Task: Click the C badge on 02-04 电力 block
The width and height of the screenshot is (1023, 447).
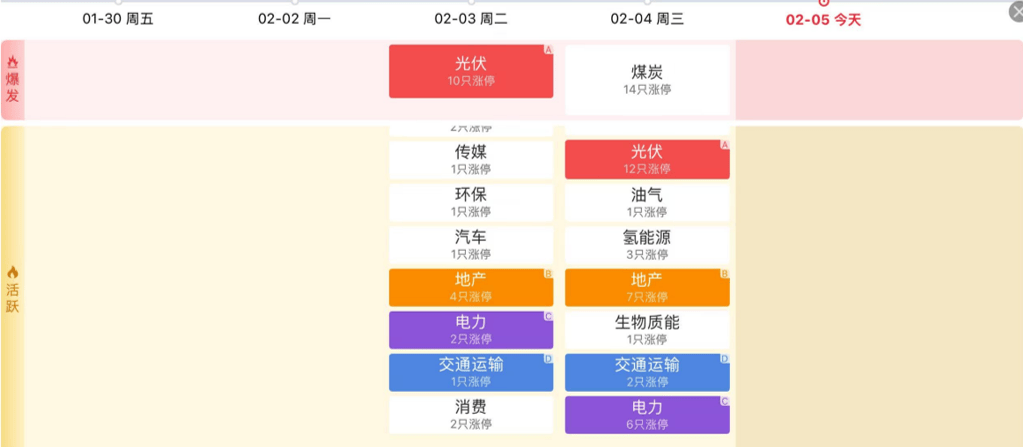Action: [x=724, y=401]
